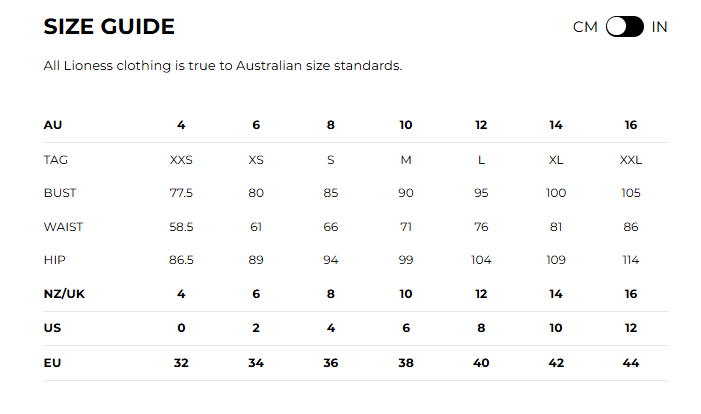The image size is (701, 414).
Task: Click the Australian size standards note
Action: [223, 66]
